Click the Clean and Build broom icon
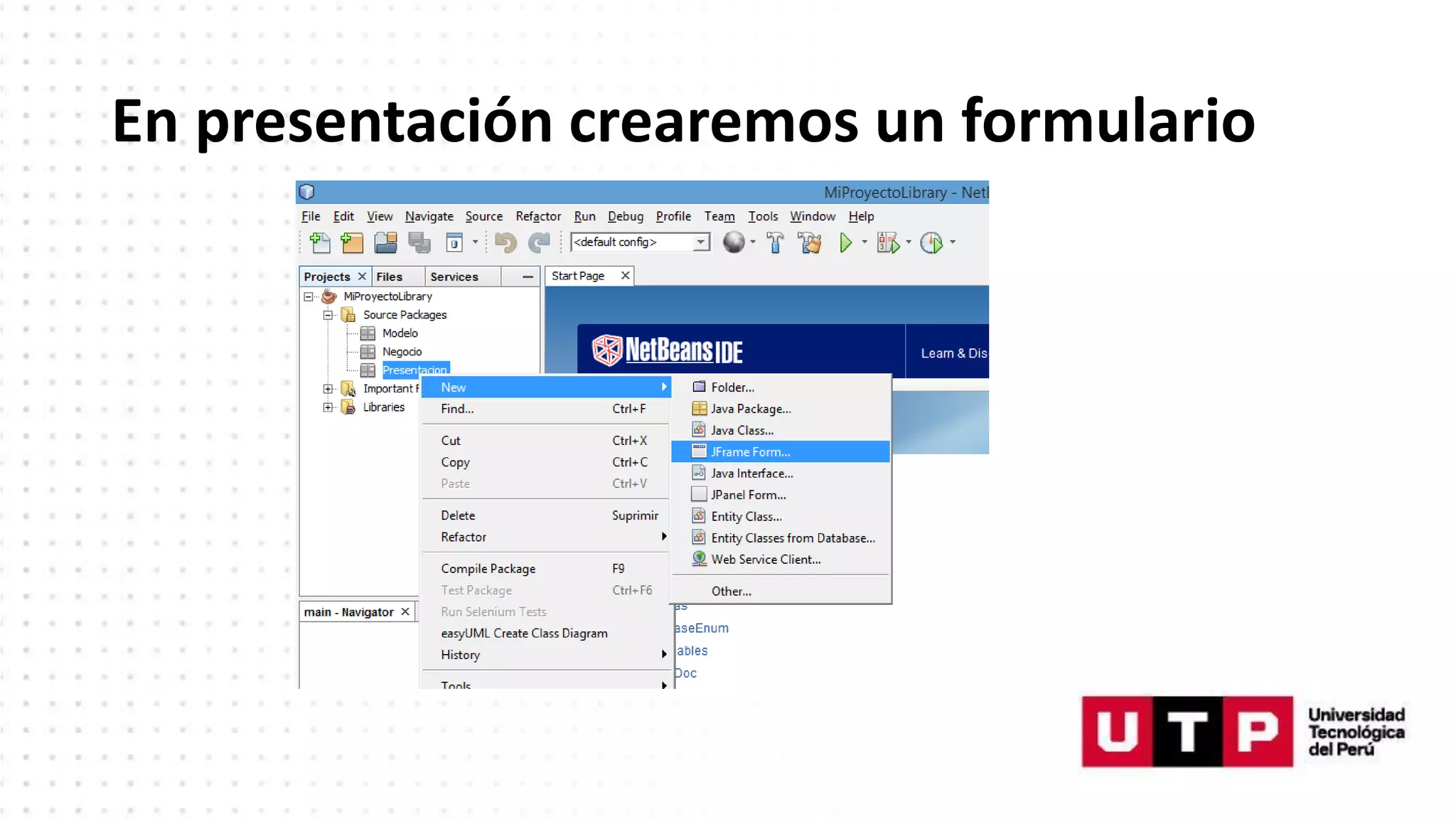Viewport: 1456px width, 819px height. point(810,243)
